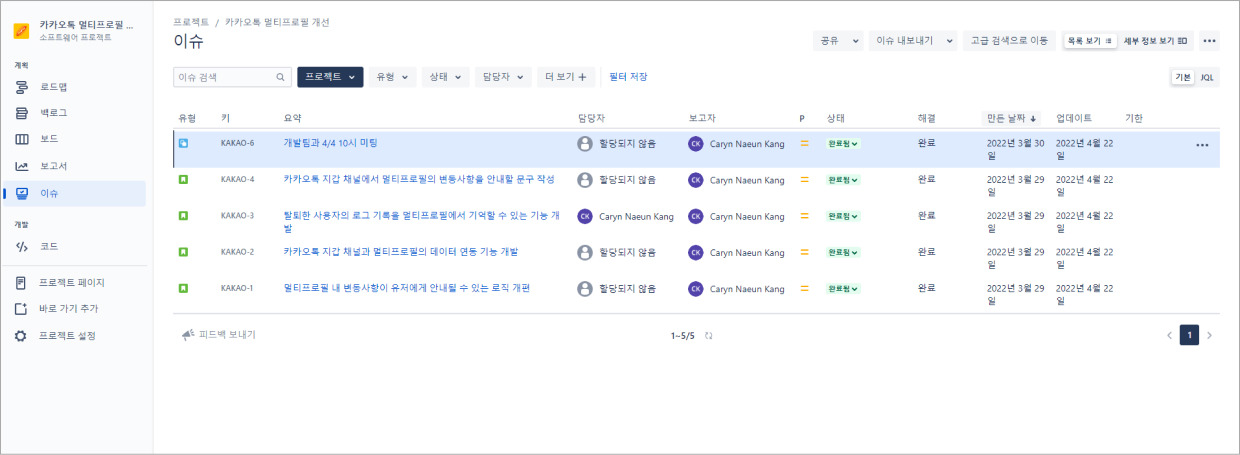Select 기본 search mode
The width and height of the screenshot is (1240, 455).
1183,77
